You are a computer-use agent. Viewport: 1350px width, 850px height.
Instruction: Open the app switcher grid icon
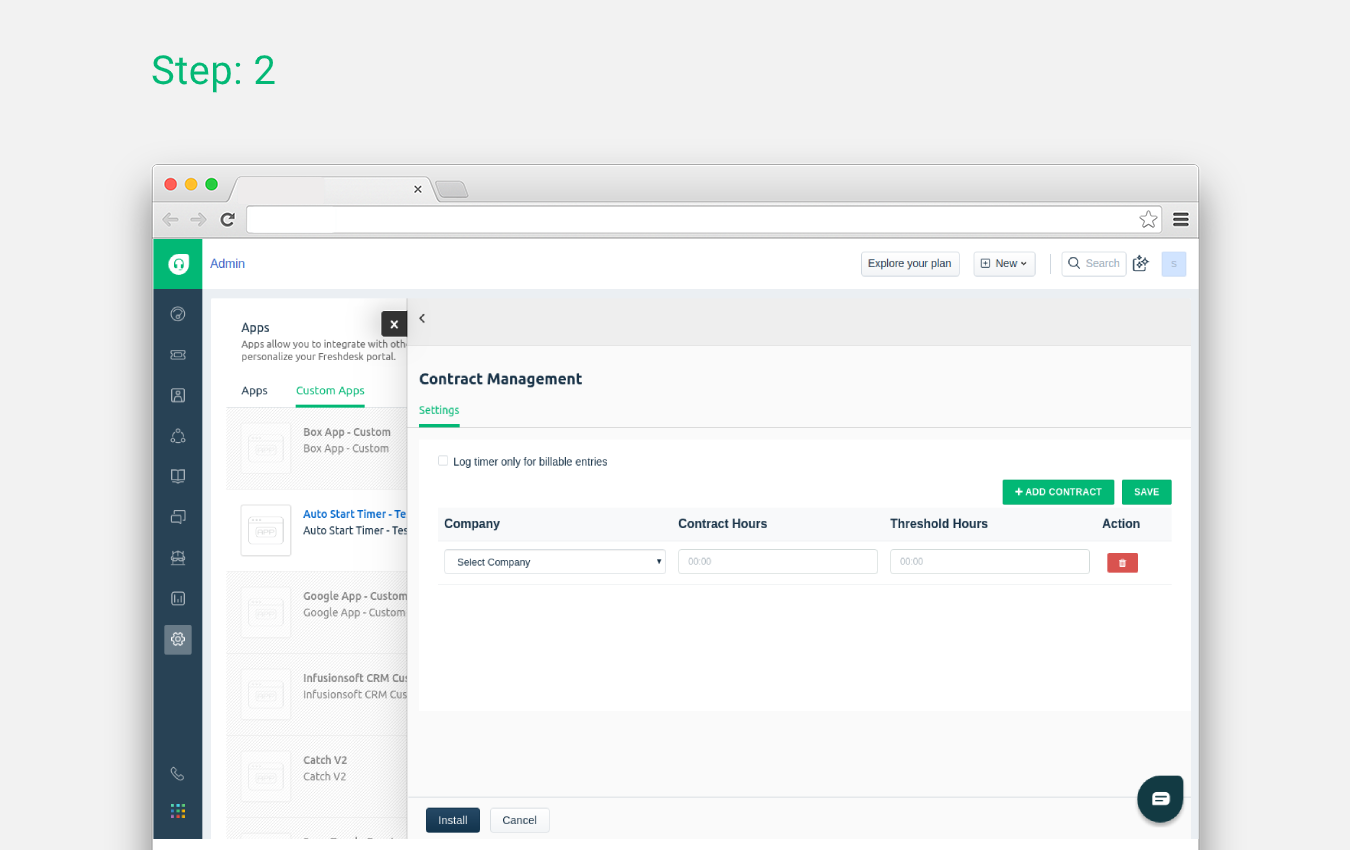(x=178, y=811)
